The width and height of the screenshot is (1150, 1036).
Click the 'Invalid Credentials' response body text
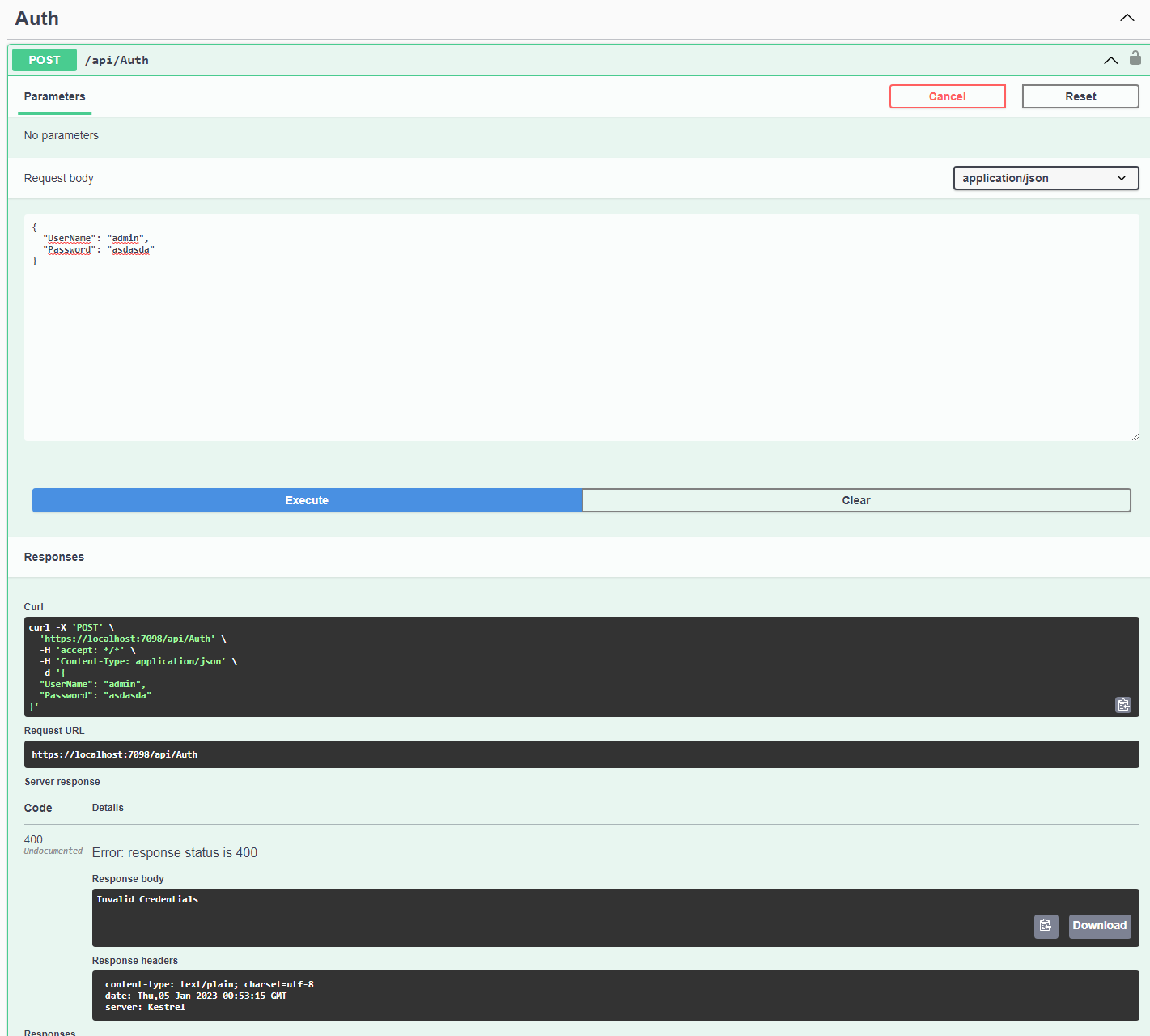(x=147, y=899)
